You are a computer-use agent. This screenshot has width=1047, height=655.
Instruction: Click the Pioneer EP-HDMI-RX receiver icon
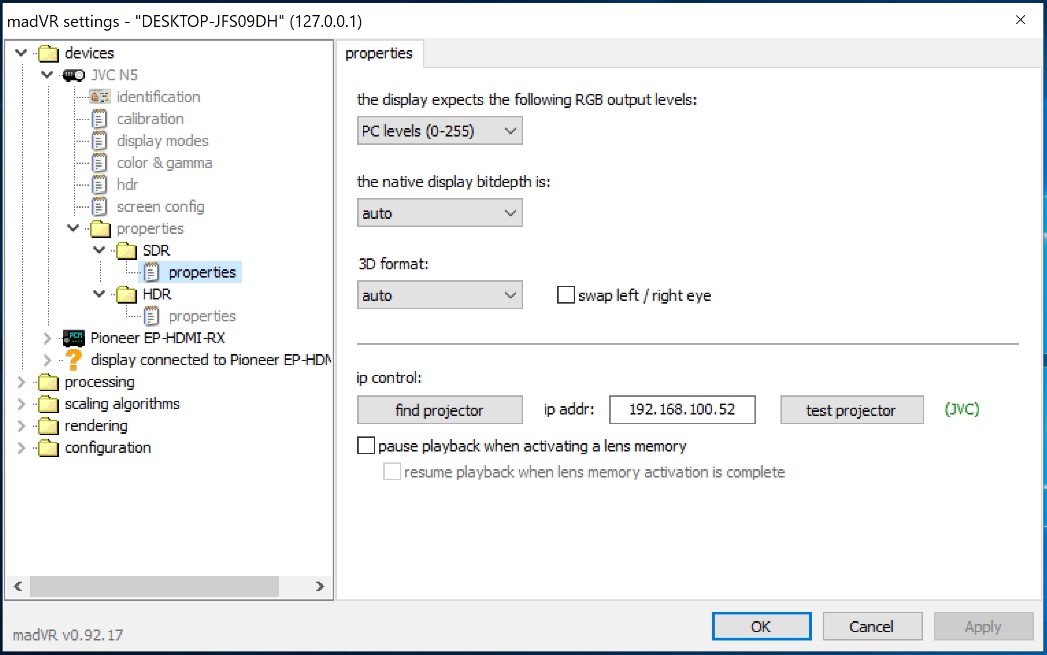[73, 338]
